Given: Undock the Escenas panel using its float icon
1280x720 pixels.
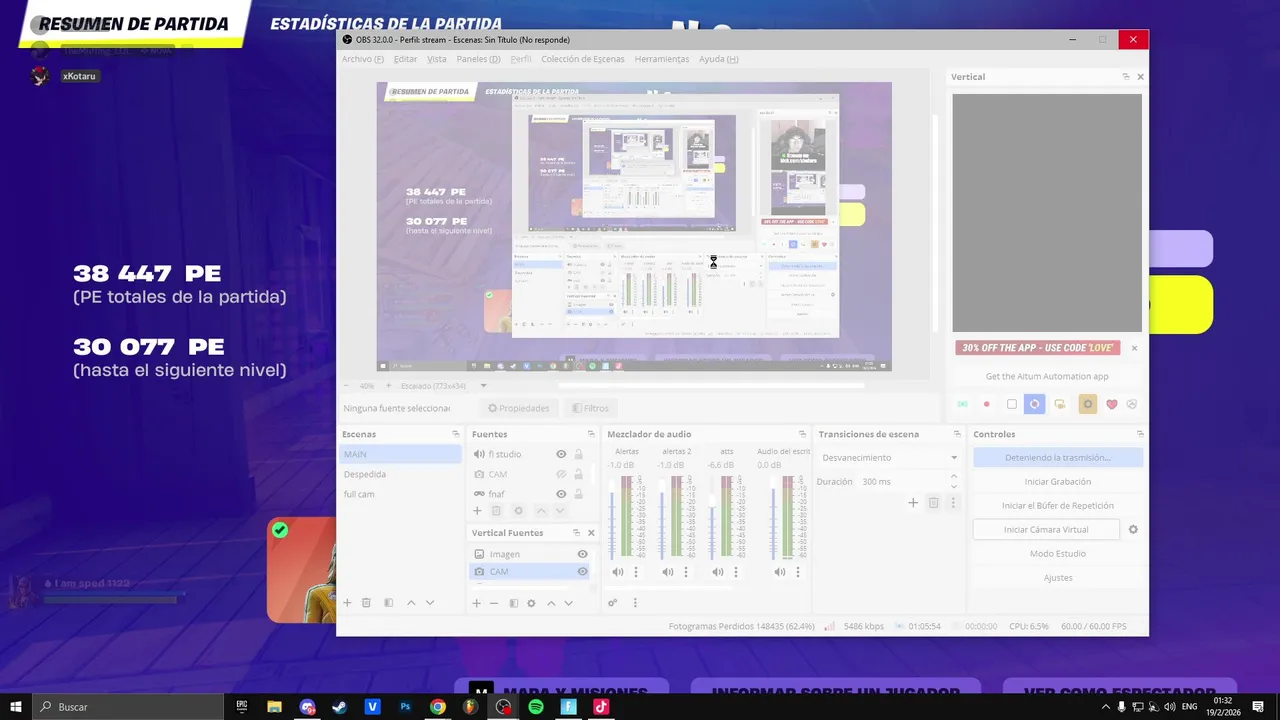Looking at the screenshot, I should pyautogui.click(x=455, y=434).
